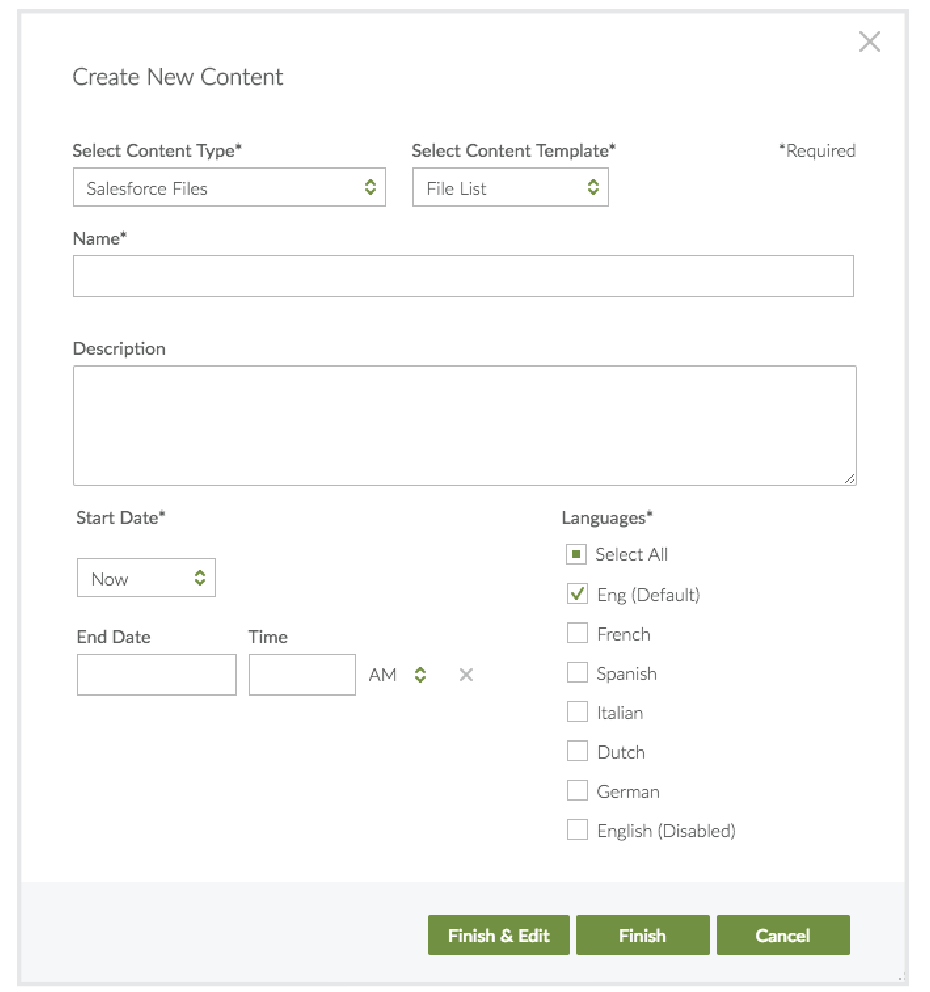This screenshot has width=930, height=992.
Task: Open Select Content Template dropdown
Action: (510, 188)
